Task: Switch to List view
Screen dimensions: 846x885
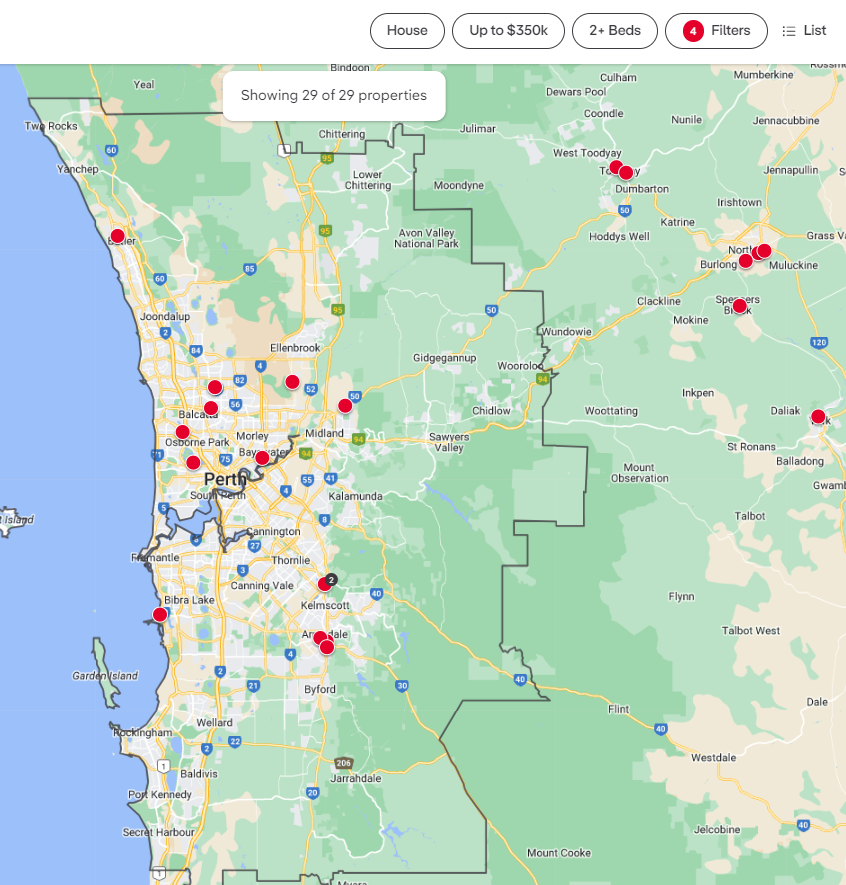Action: 804,31
